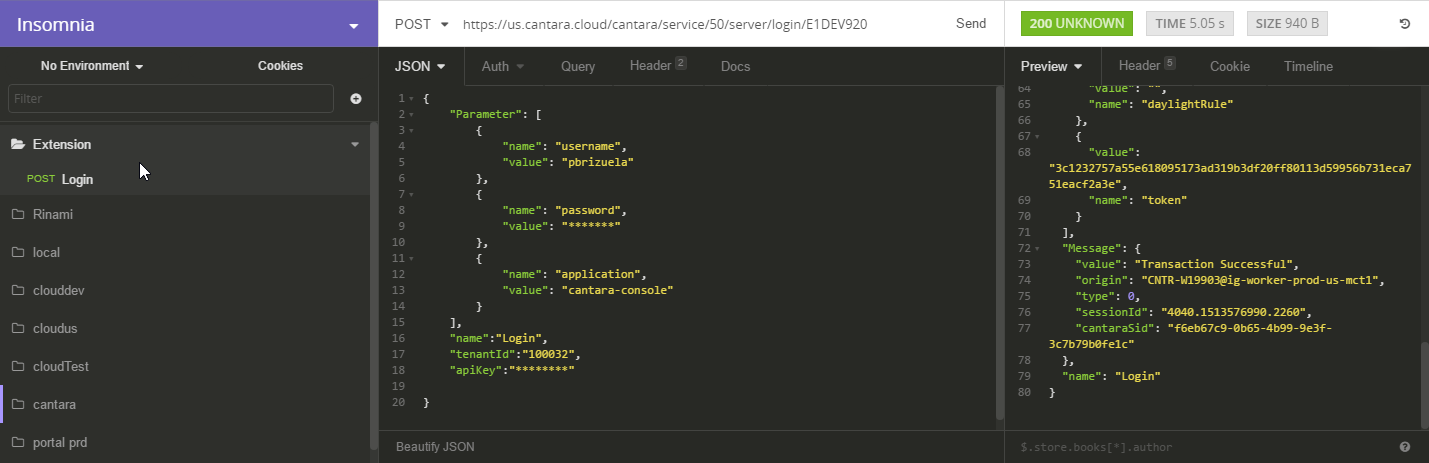Open response history clock icon
The image size is (1429, 463).
tap(1405, 24)
